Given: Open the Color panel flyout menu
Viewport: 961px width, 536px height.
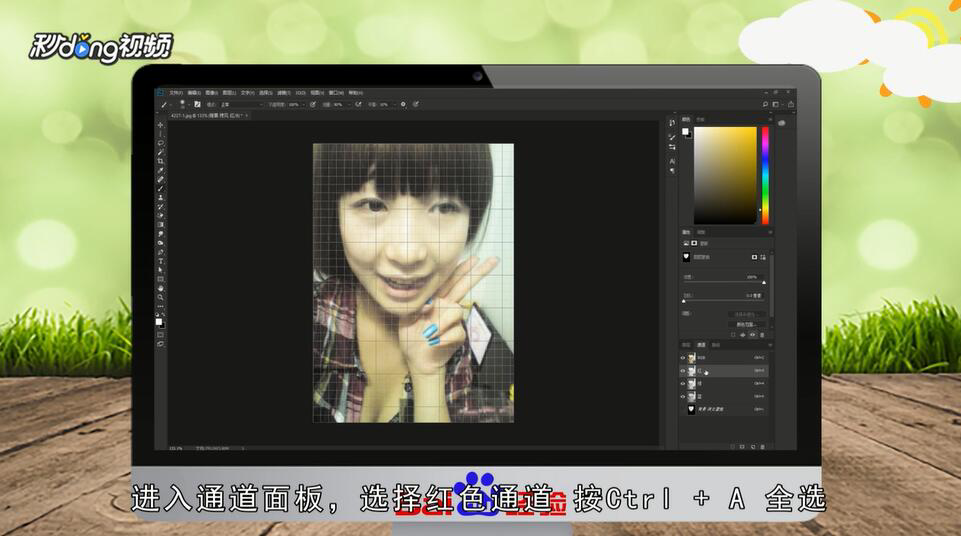Looking at the screenshot, I should pos(770,119).
